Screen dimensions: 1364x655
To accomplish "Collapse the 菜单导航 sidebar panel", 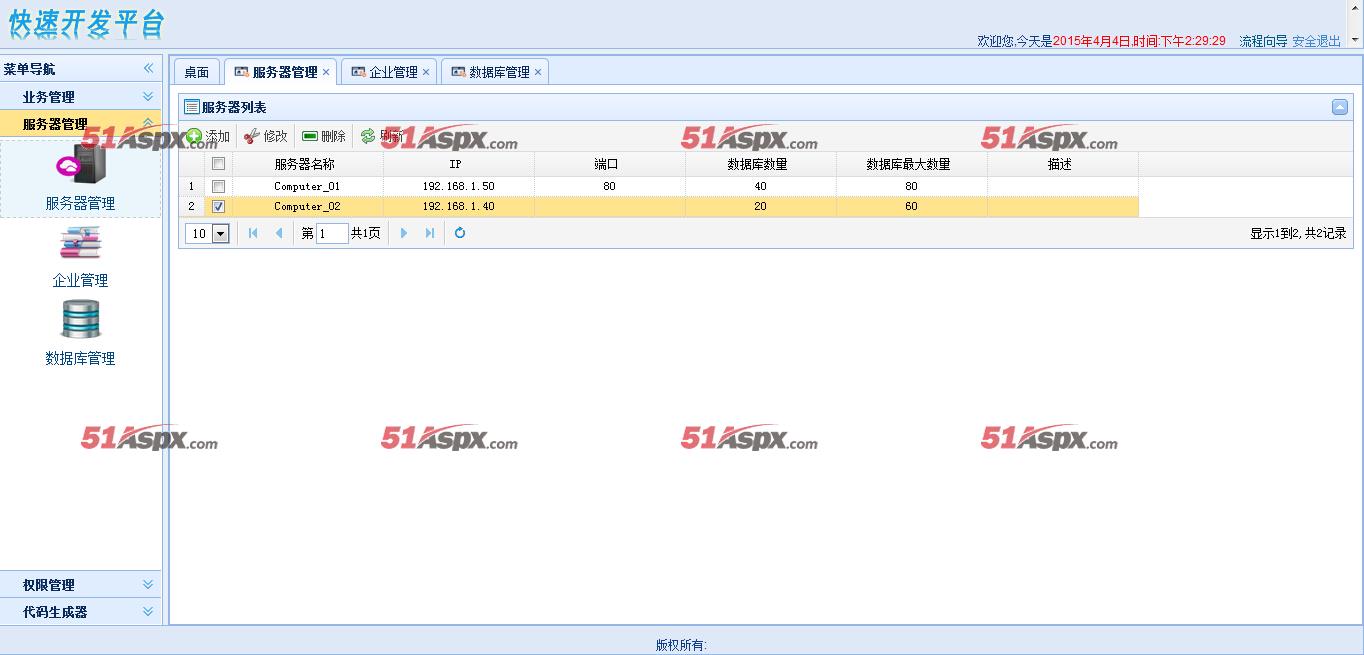I will (148, 68).
